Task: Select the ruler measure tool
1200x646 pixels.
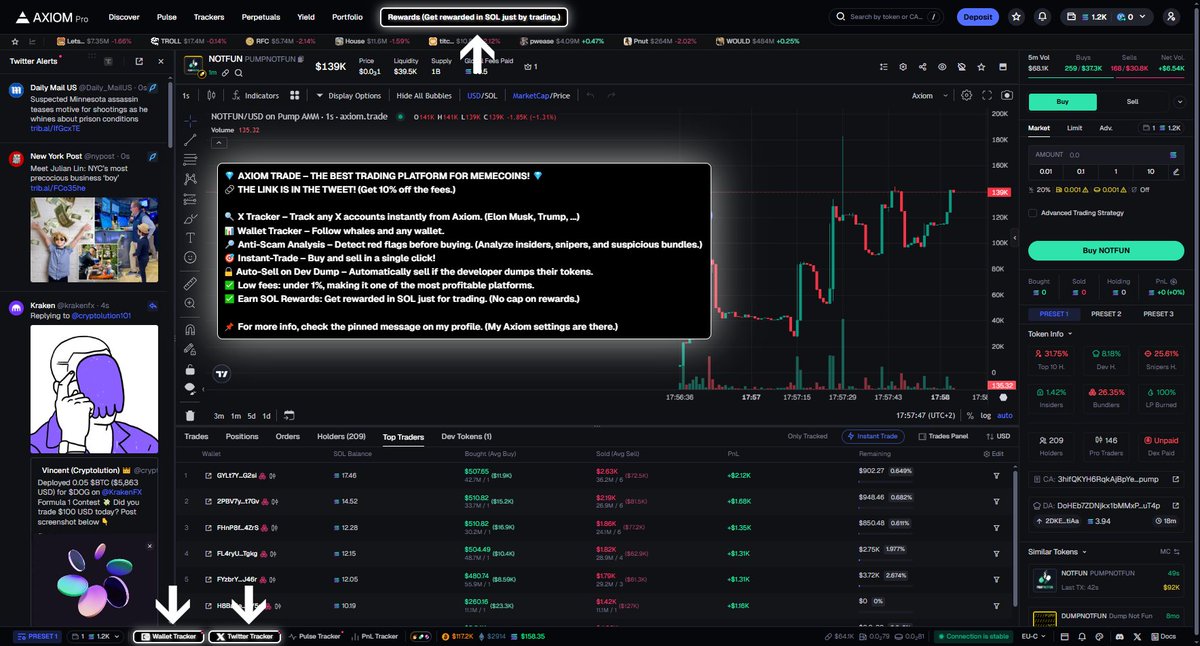Action: click(x=190, y=284)
